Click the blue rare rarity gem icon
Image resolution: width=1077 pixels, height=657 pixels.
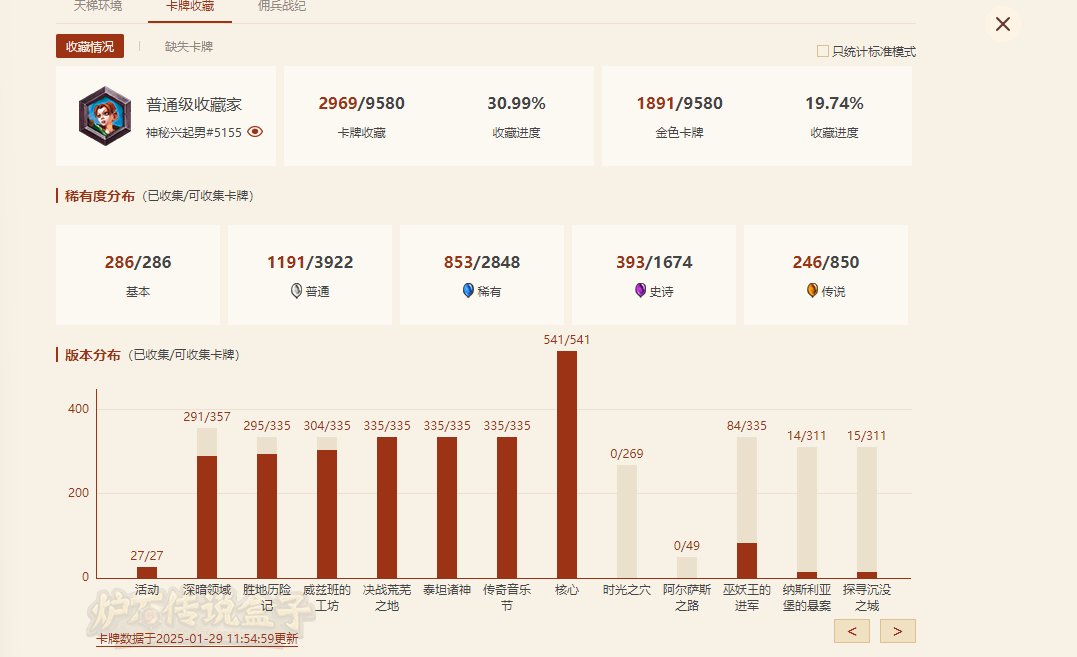pyautogui.click(x=468, y=291)
